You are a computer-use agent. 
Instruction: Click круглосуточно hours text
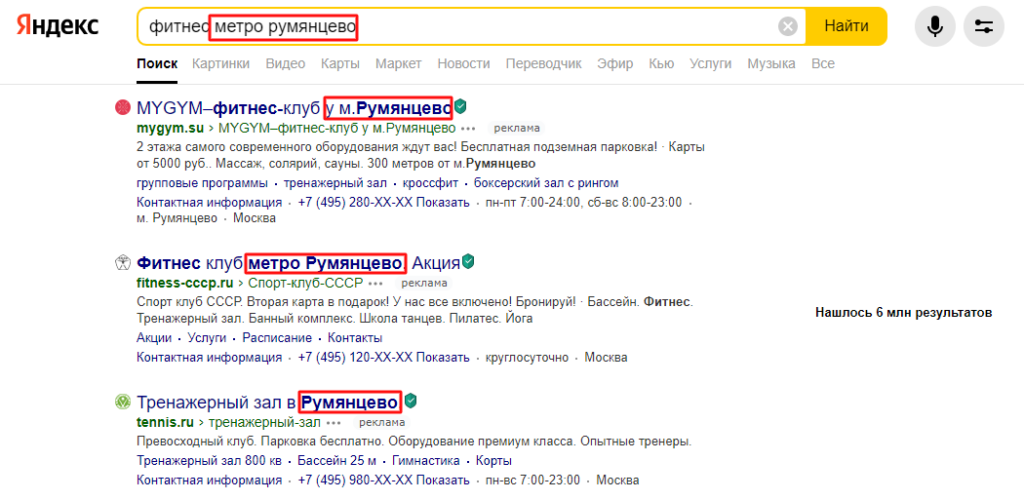tap(526, 358)
